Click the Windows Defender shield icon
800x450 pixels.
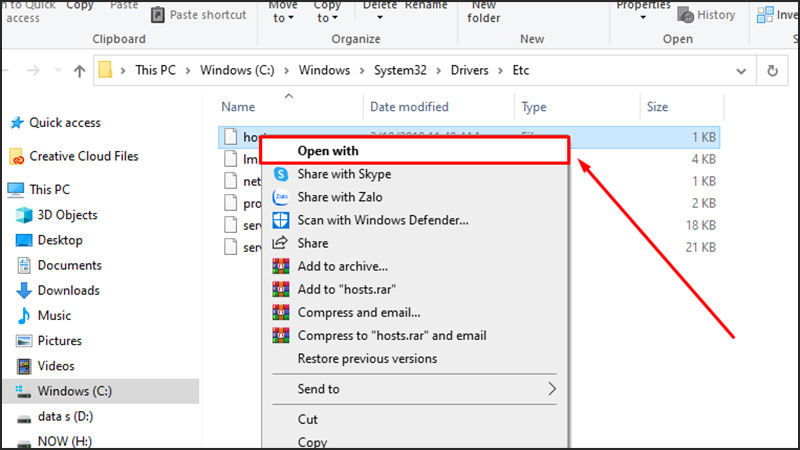pos(281,220)
